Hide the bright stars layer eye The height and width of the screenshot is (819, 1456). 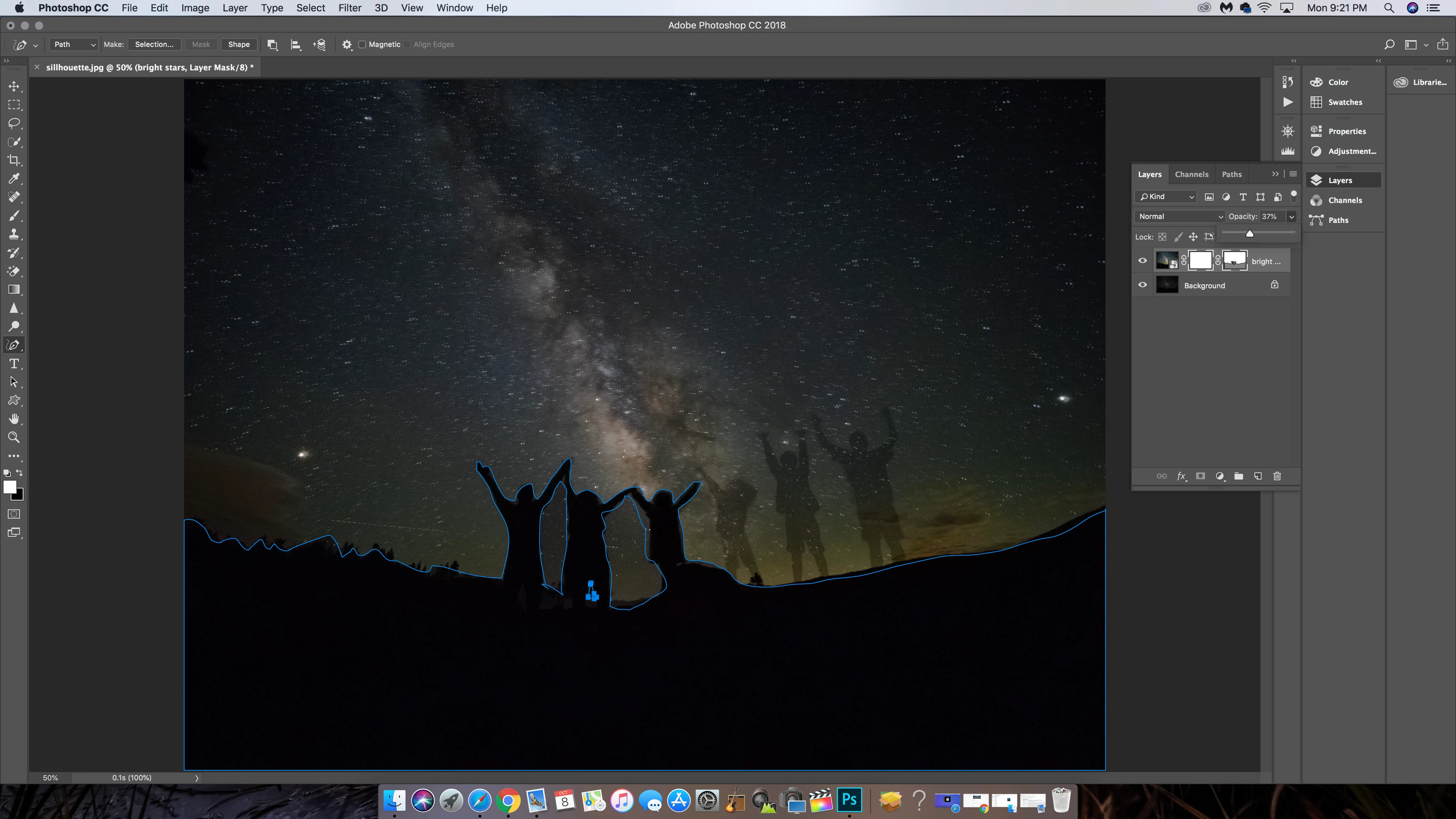[1142, 261]
